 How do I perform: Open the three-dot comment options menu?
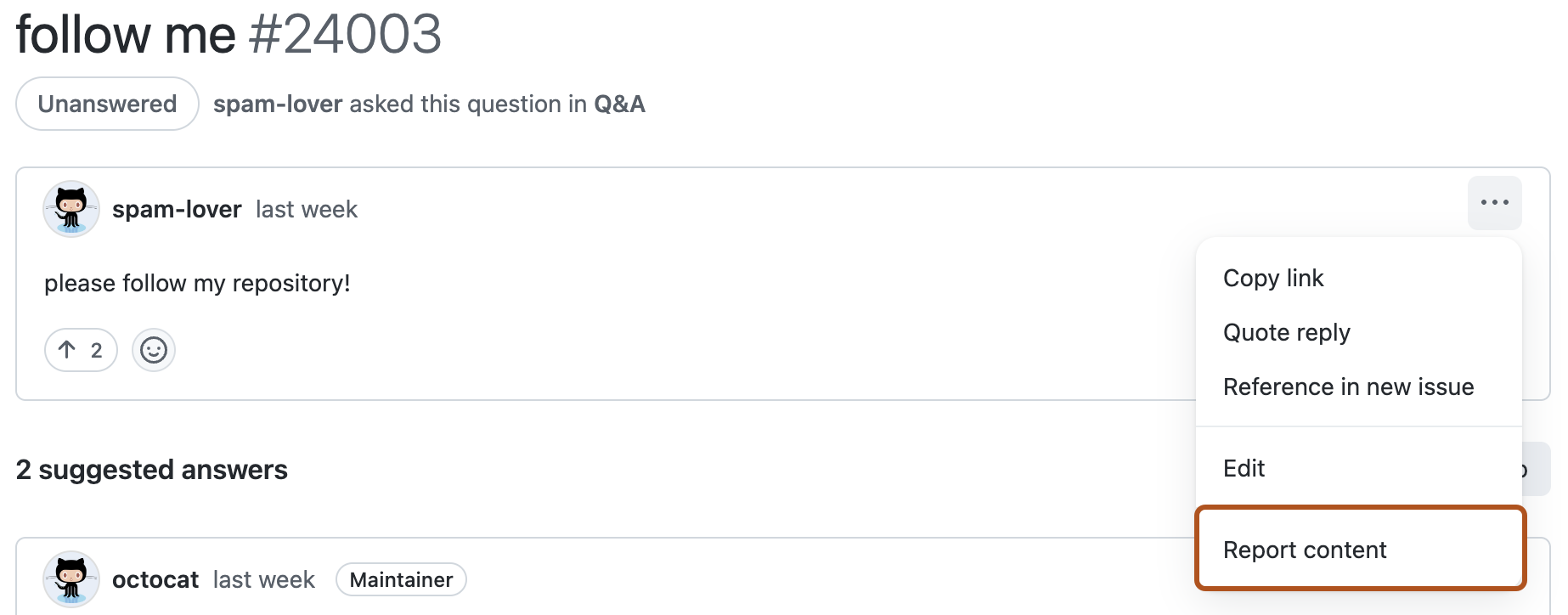pos(1494,203)
